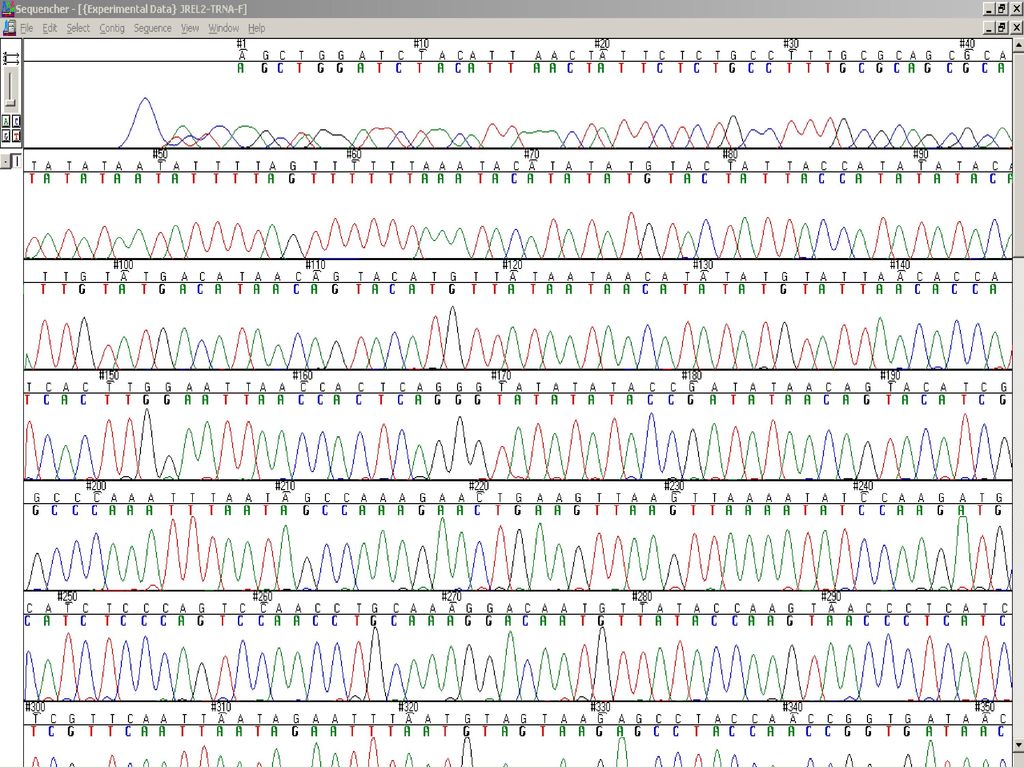
Task: Open the Sequence menu
Action: tap(152, 28)
